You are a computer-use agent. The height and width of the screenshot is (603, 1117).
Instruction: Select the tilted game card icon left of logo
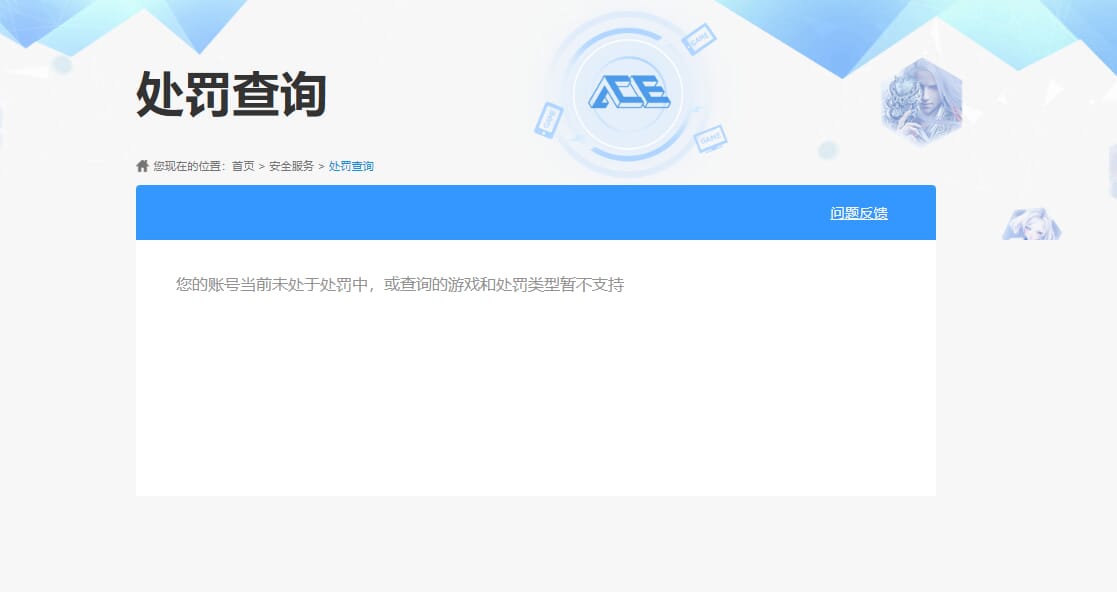click(x=550, y=121)
